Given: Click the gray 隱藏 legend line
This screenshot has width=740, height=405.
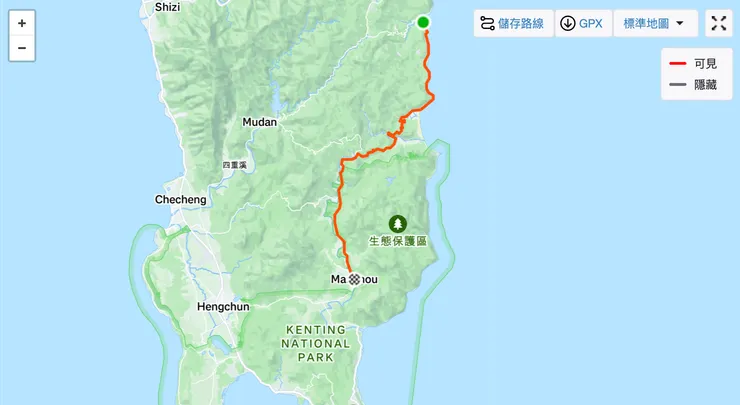Looking at the screenshot, I should click(x=678, y=85).
